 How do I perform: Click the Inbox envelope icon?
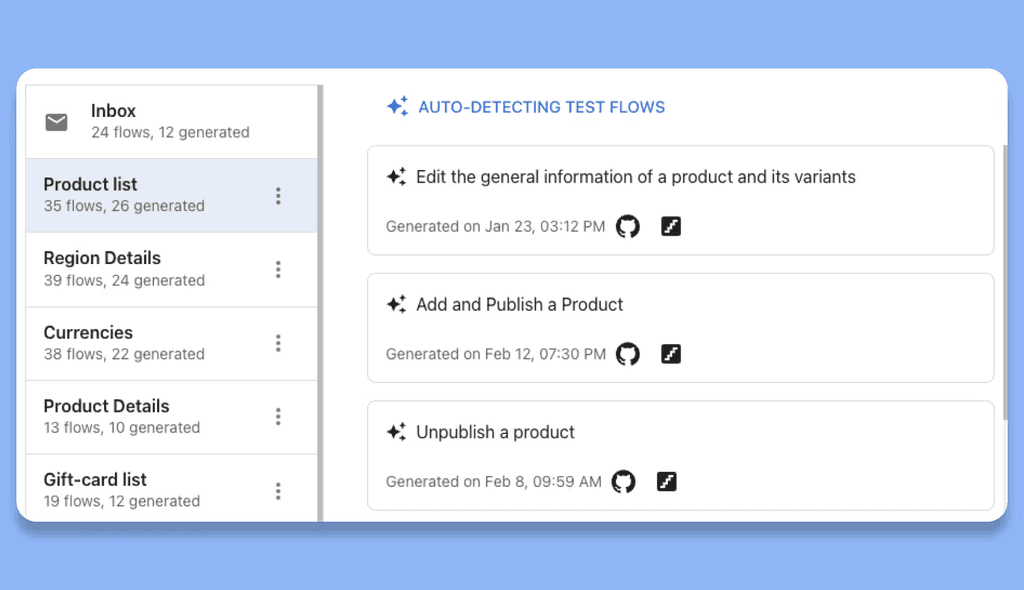pyautogui.click(x=56, y=122)
